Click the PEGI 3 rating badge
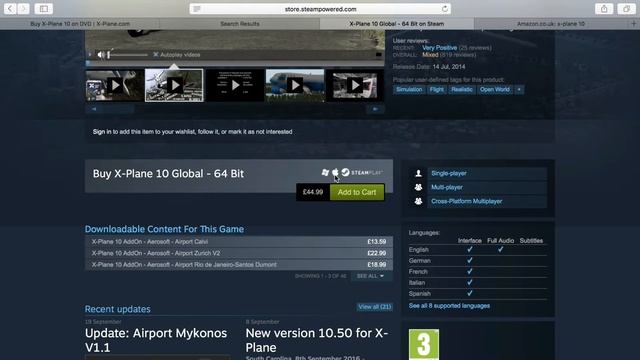 click(424, 344)
